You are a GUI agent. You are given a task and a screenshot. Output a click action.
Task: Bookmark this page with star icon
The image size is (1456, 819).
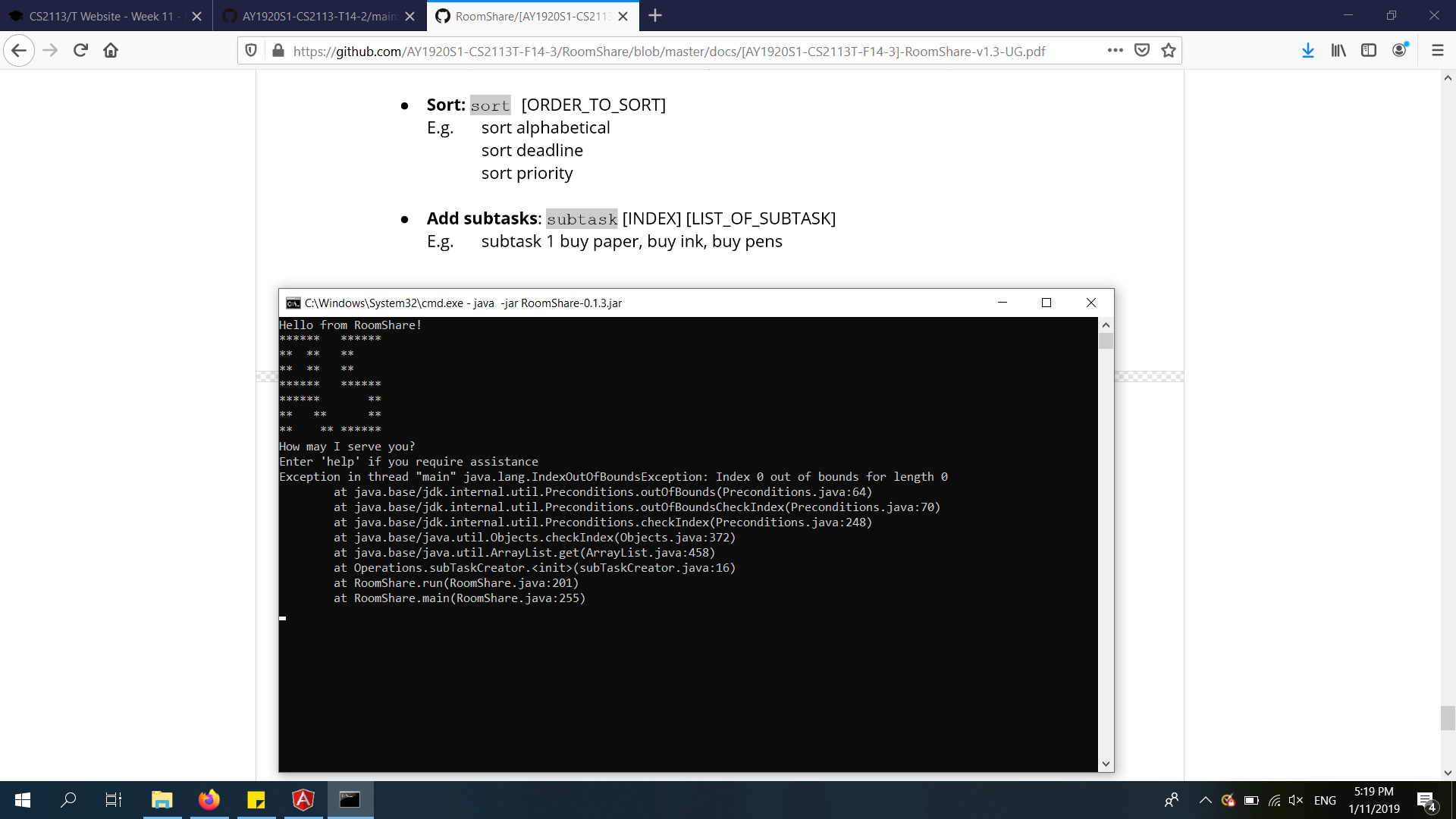[x=1169, y=51]
